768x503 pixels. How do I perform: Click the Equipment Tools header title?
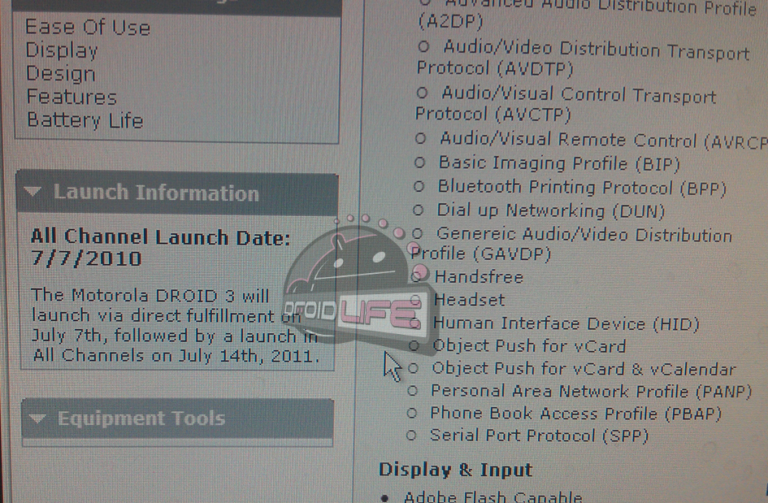pos(142,419)
